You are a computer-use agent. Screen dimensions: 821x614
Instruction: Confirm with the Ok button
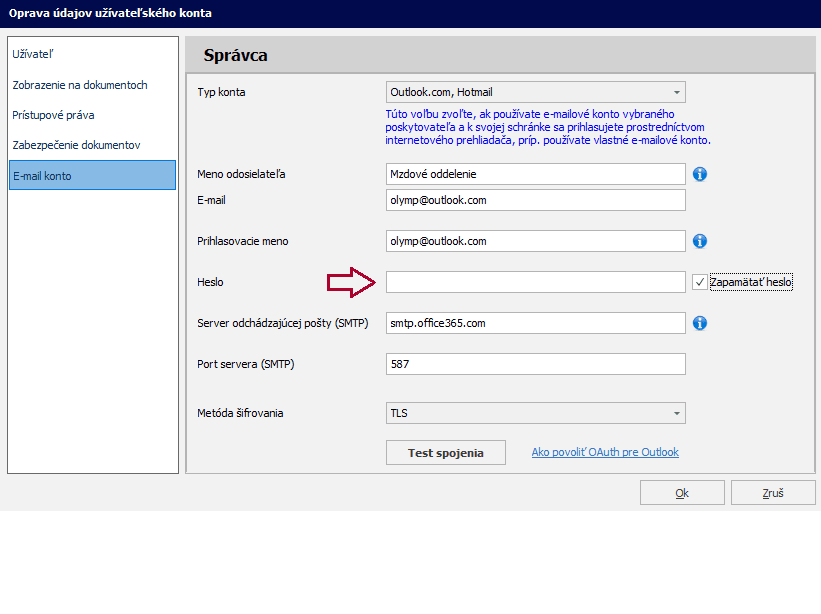pyautogui.click(x=682, y=493)
